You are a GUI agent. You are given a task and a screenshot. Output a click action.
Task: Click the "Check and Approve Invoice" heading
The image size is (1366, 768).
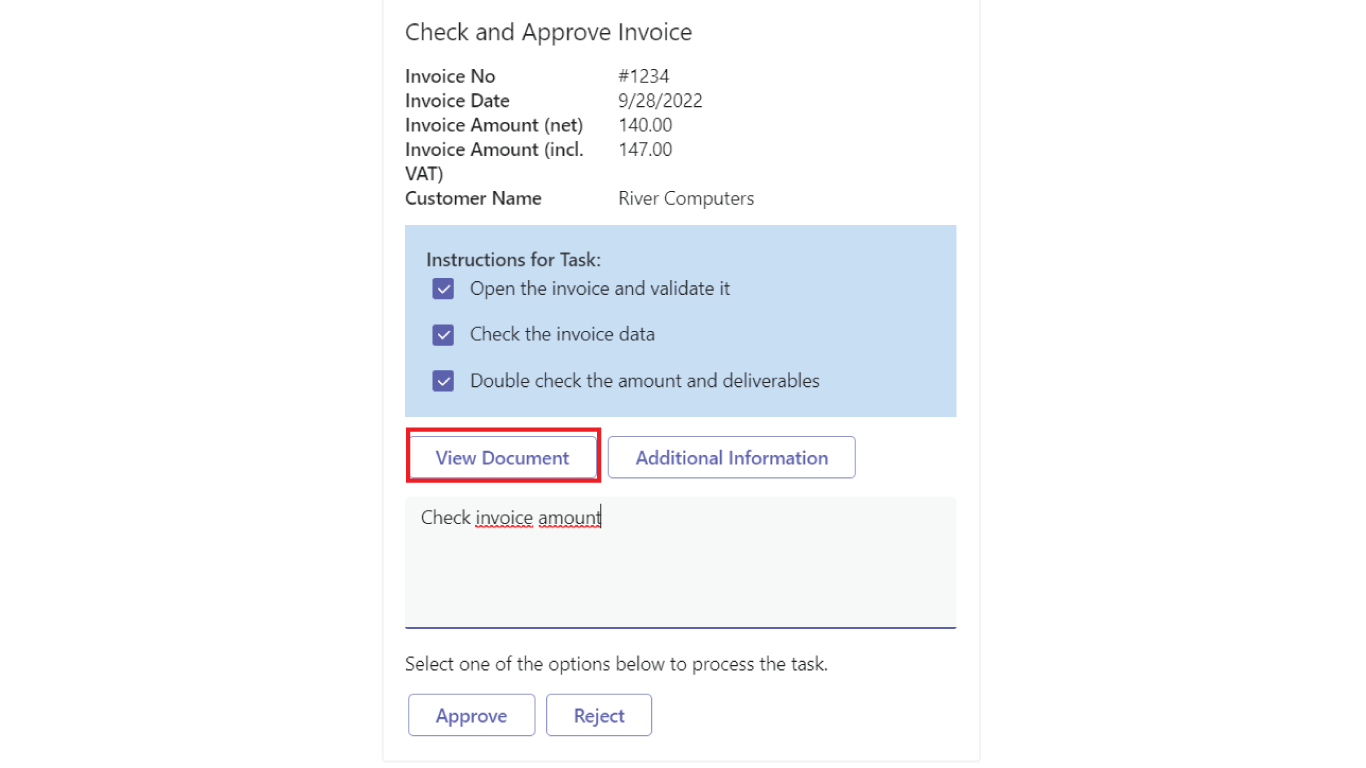(548, 32)
